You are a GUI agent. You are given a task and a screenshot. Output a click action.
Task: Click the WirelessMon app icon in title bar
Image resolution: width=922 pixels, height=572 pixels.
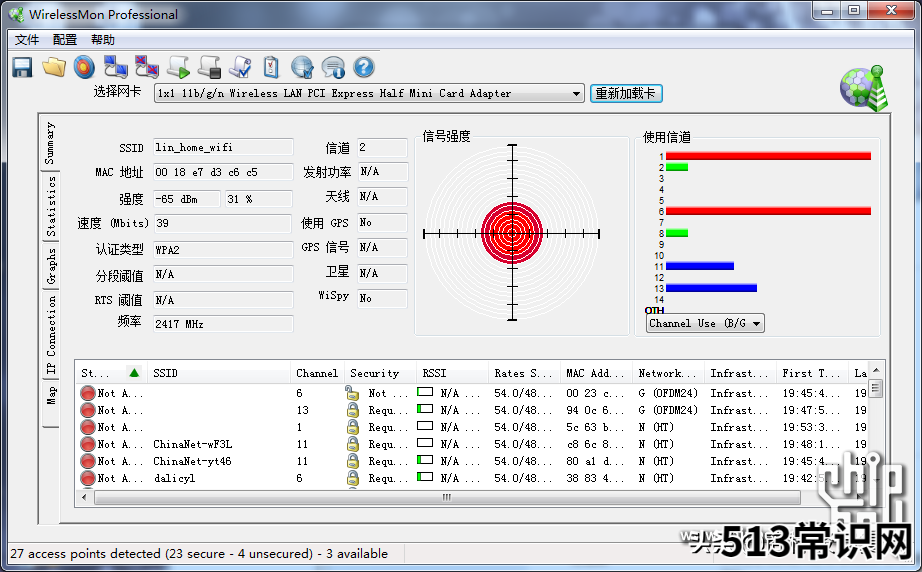tap(16, 14)
